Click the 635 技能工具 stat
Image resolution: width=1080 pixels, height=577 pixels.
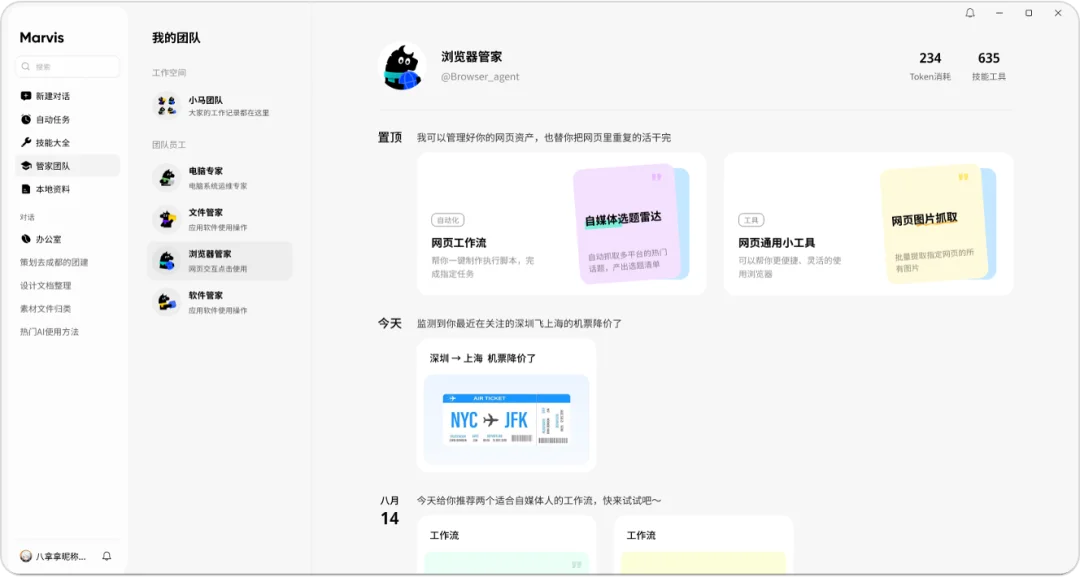988,66
